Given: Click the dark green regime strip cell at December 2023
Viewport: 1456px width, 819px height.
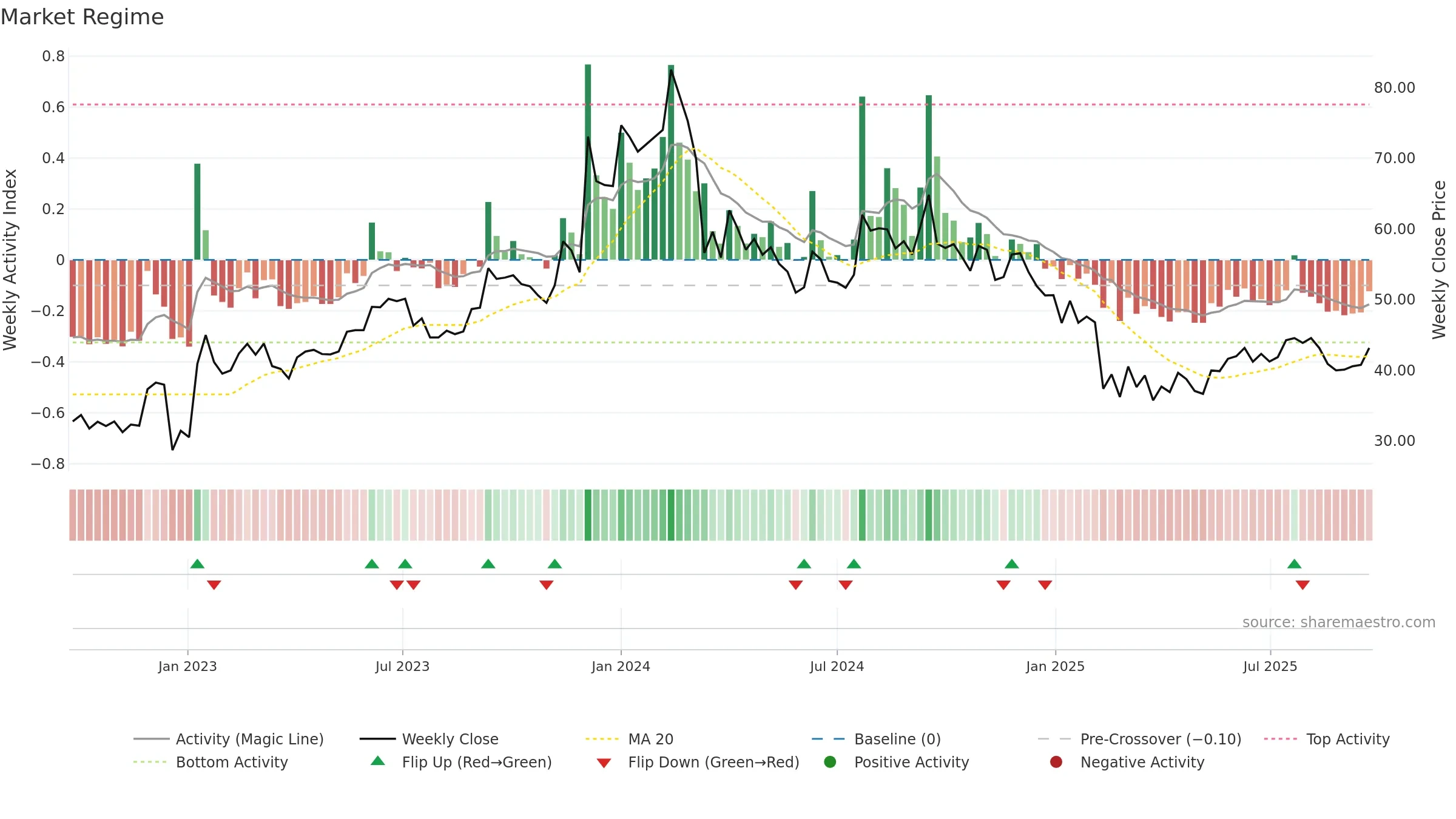Looking at the screenshot, I should coord(588,515).
